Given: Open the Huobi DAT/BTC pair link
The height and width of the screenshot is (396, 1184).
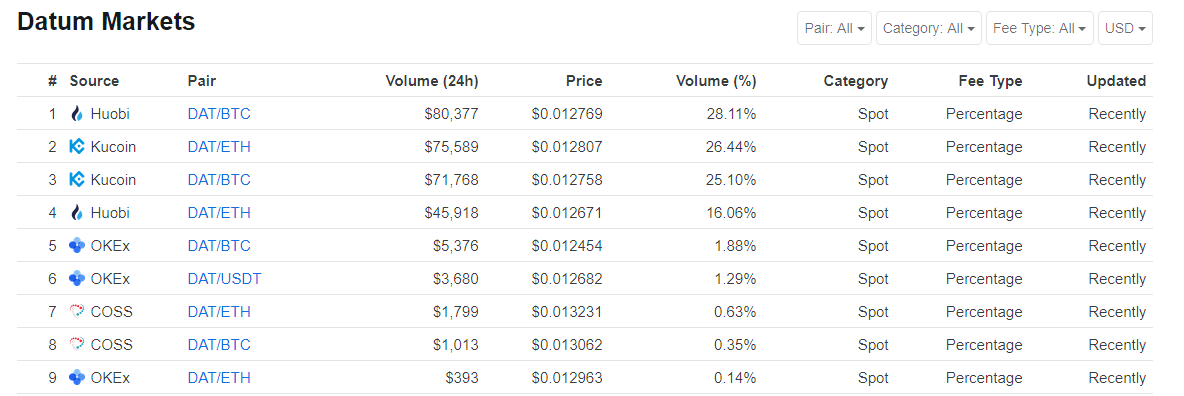Looking at the screenshot, I should 219,114.
